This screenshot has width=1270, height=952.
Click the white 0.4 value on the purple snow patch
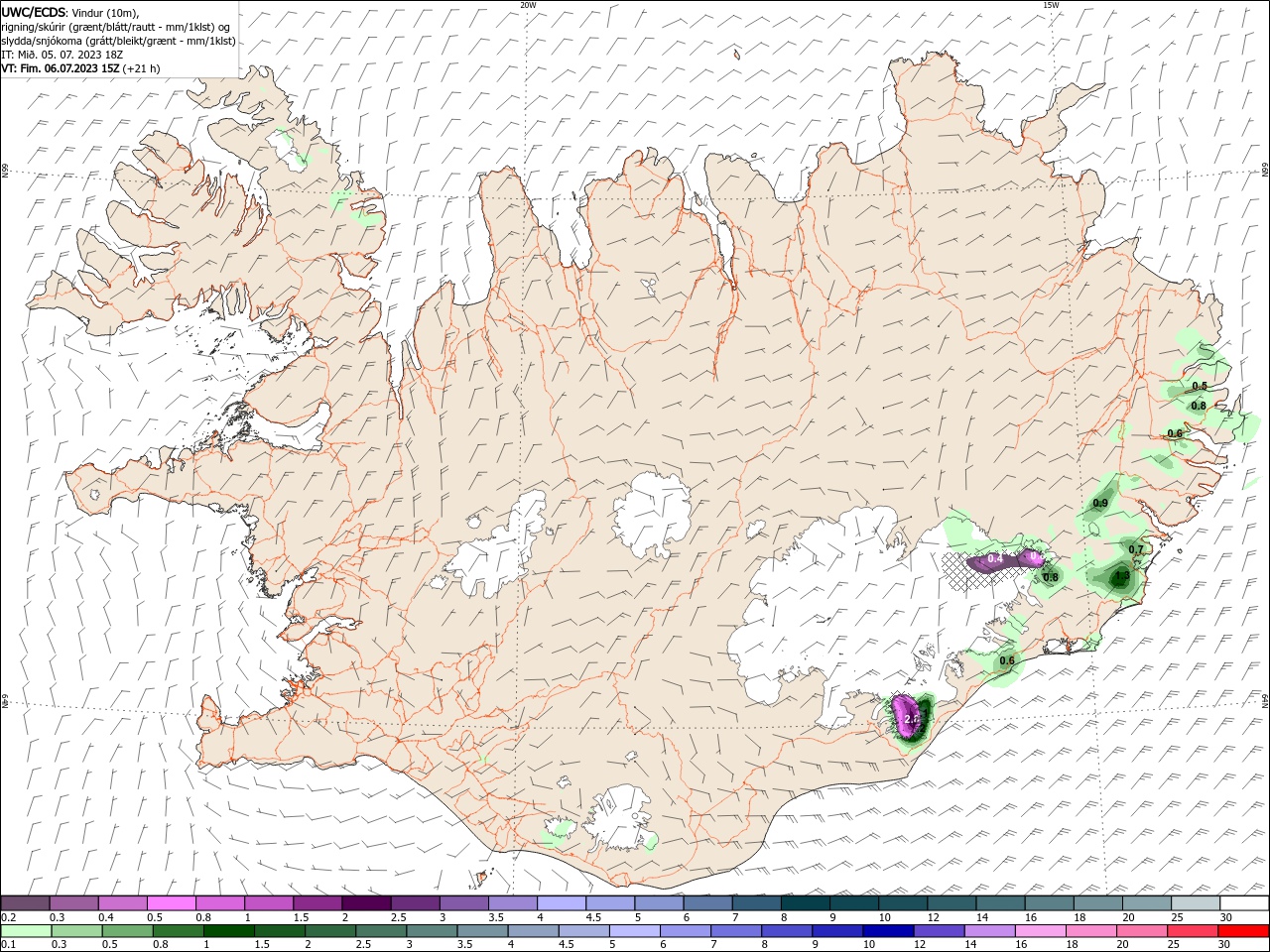click(995, 559)
